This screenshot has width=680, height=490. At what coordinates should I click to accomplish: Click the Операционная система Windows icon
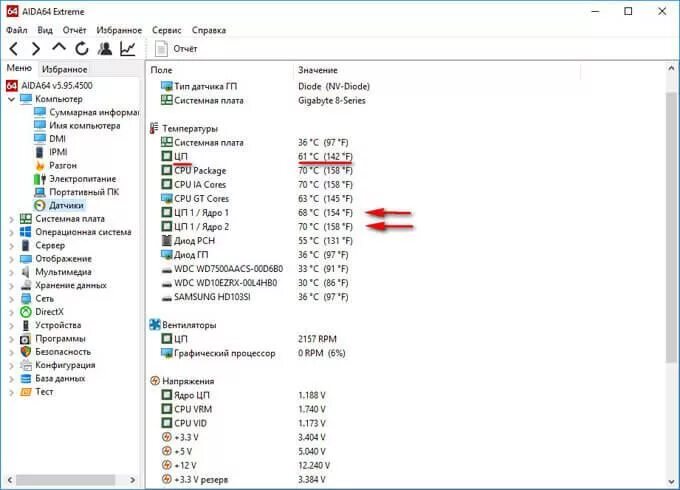(26, 232)
